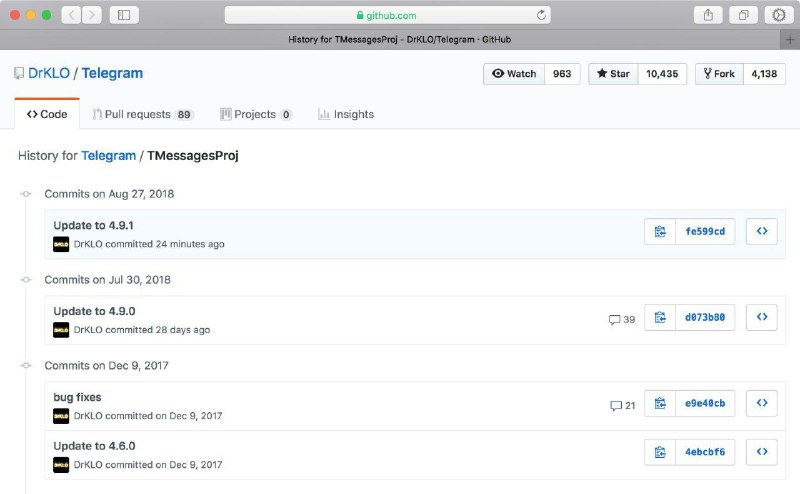This screenshot has width=800, height=494.
Task: Open the commit hash fe599cd
Action: 705,231
